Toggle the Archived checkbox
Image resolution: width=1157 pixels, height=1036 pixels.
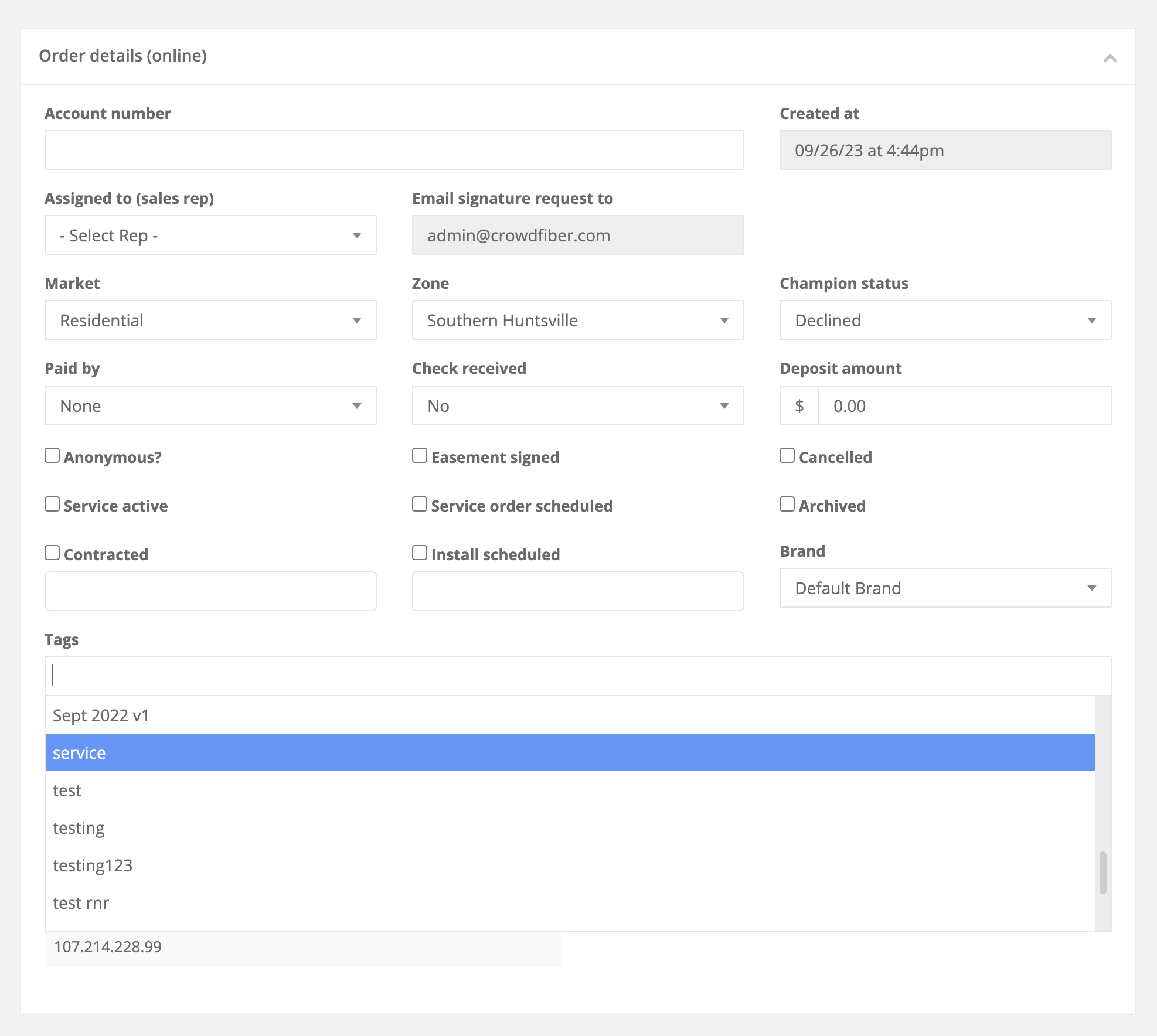click(x=786, y=503)
